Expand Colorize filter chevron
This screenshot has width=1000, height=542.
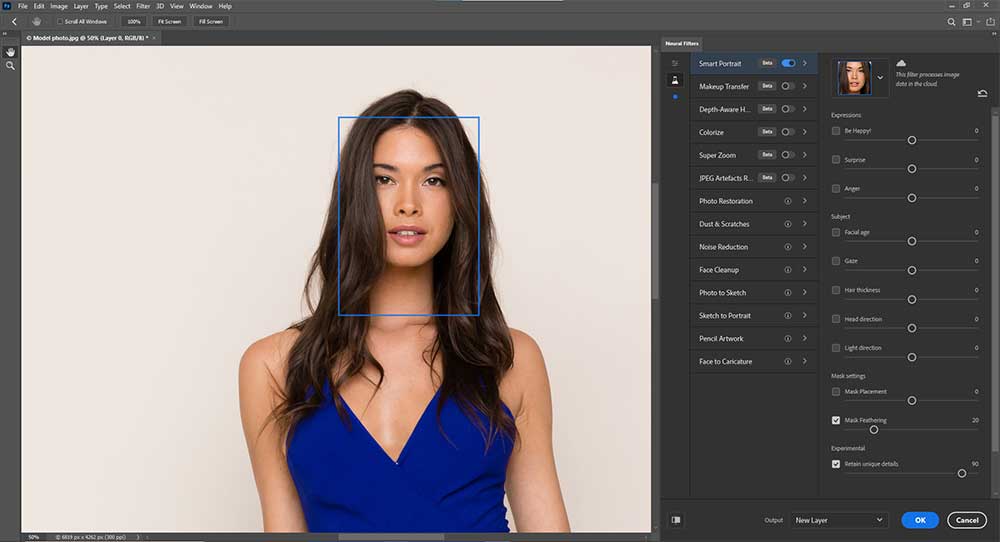click(805, 132)
